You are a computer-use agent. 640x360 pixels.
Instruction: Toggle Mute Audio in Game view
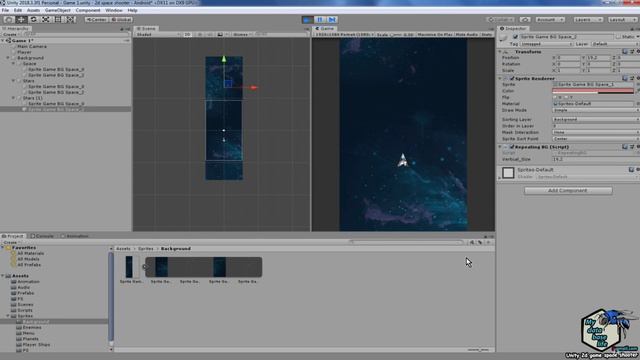[466, 35]
